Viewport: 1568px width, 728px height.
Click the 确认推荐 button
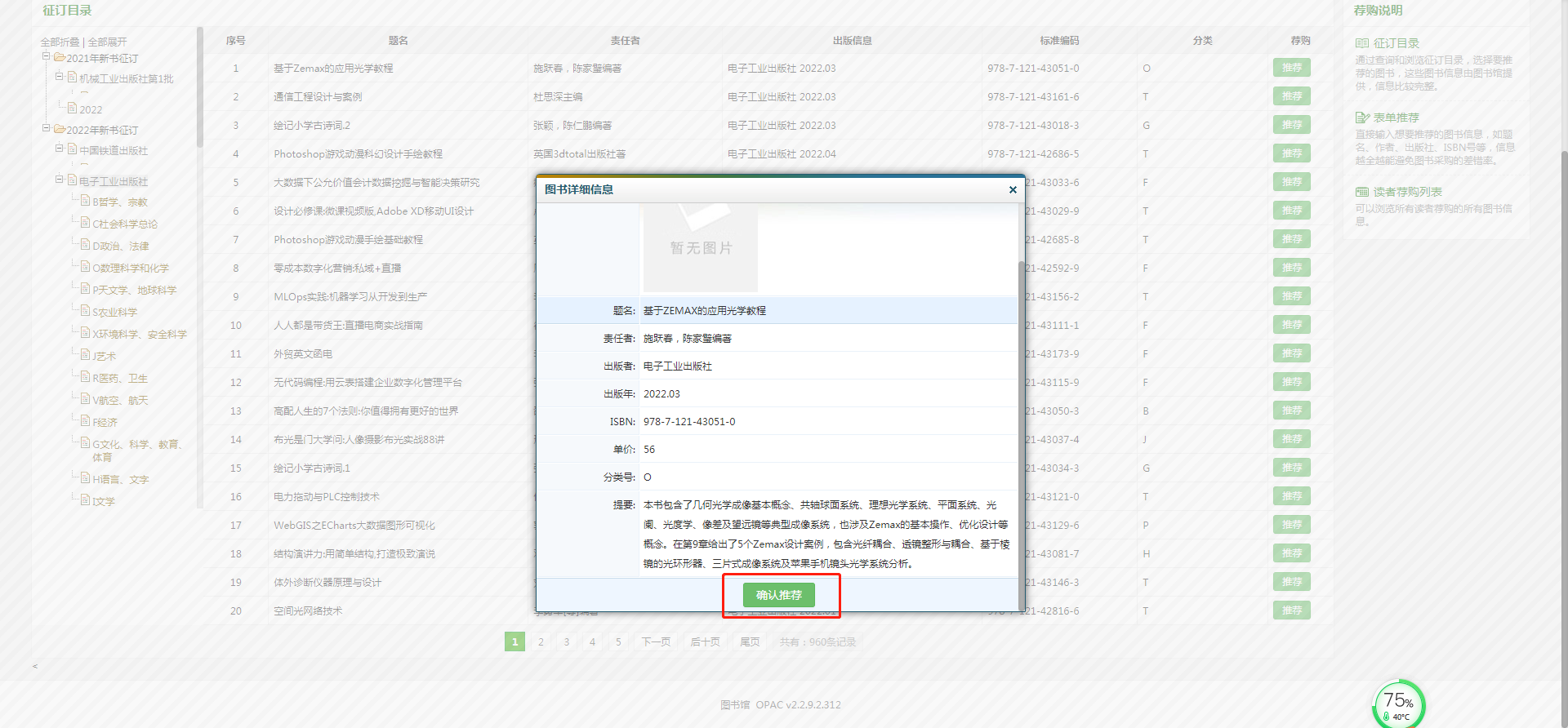778,595
